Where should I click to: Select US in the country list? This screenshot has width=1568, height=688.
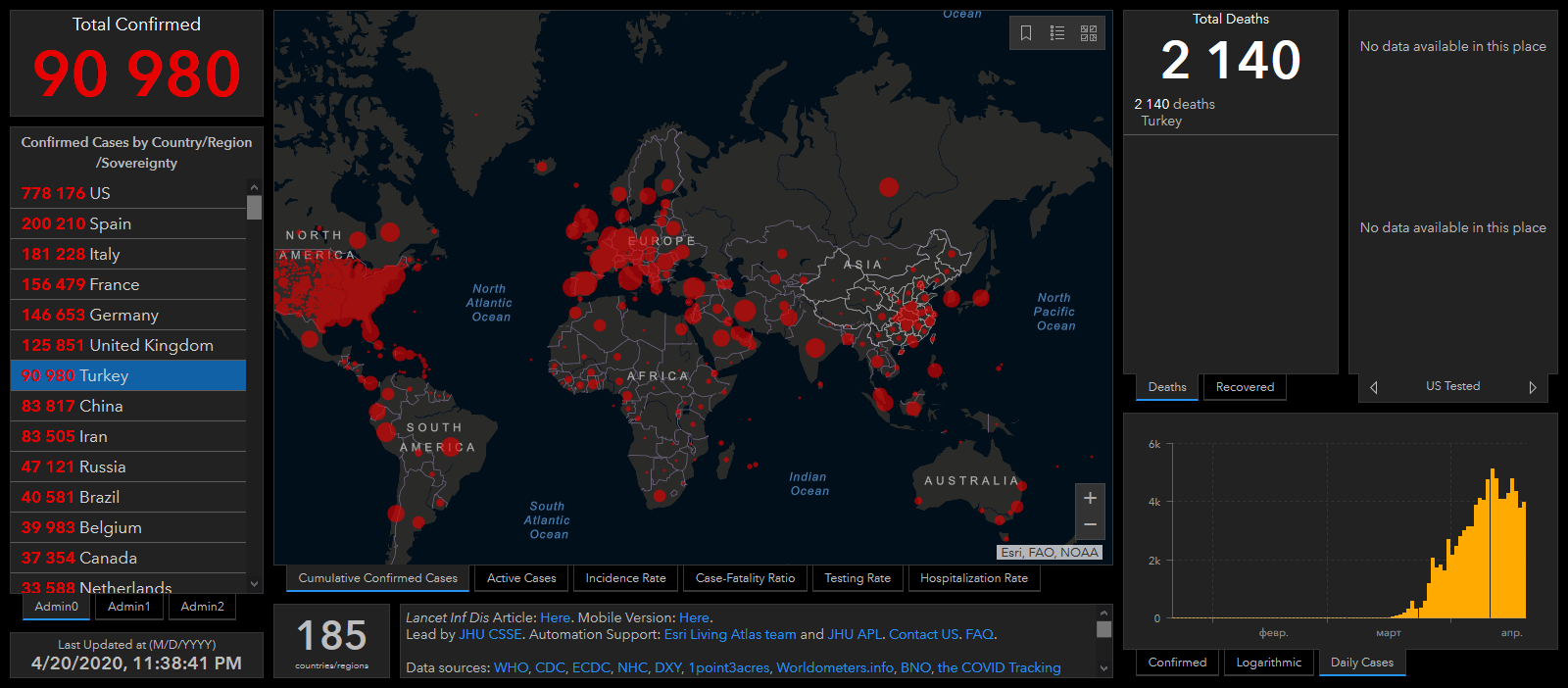click(128, 193)
